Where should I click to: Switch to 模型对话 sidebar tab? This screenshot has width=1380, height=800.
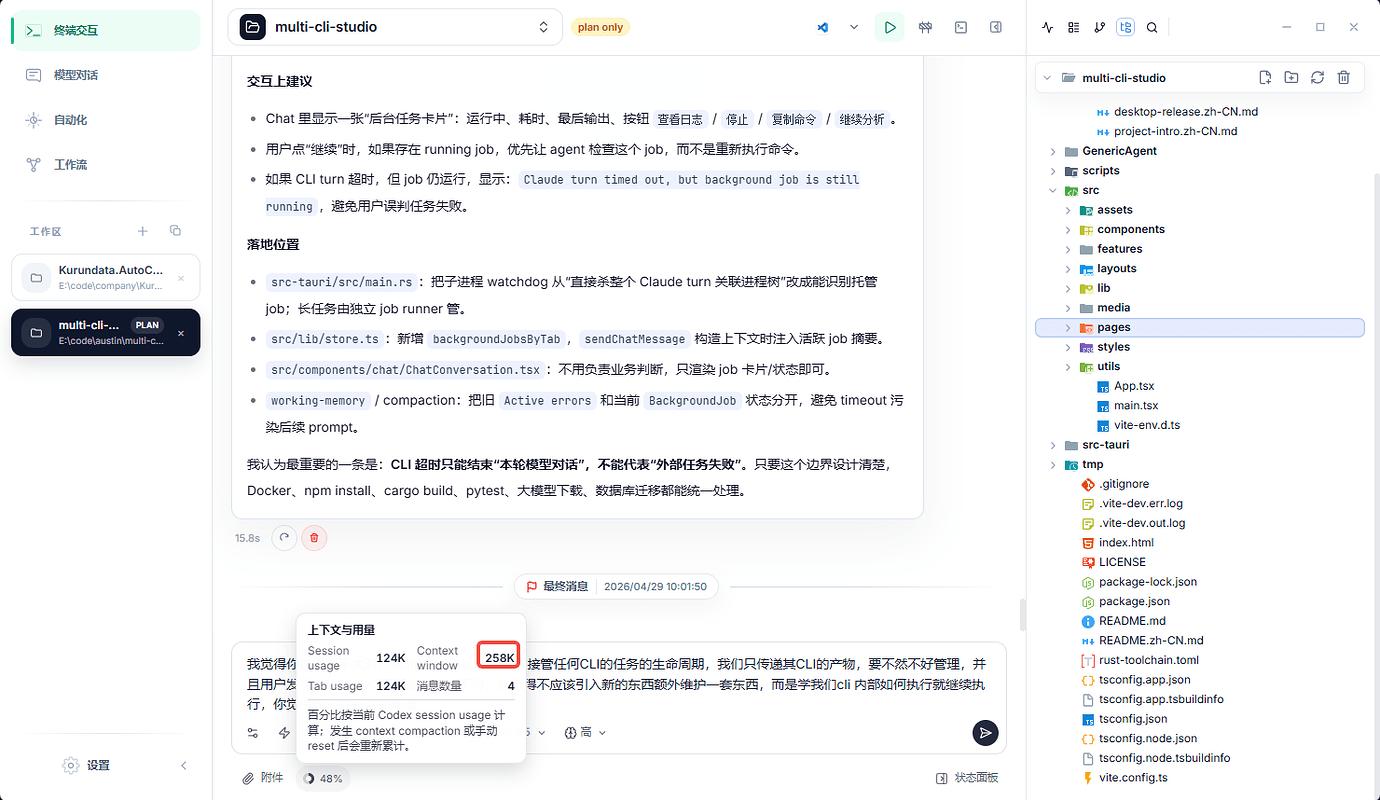pos(106,75)
